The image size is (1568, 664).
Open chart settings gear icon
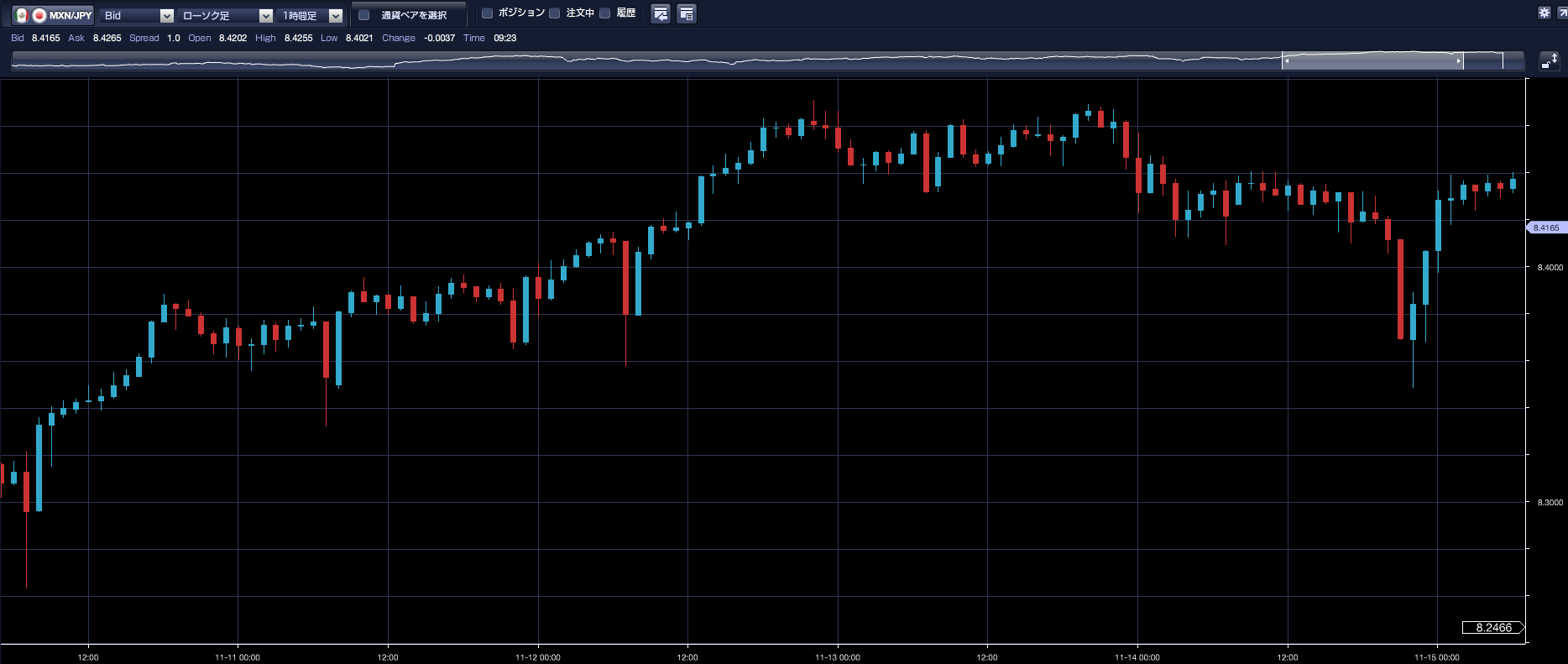pos(1544,13)
